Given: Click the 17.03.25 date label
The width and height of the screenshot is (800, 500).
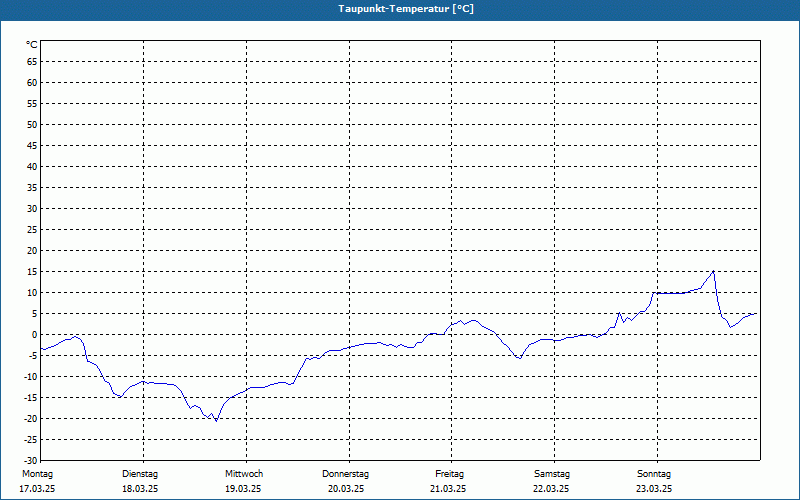Looking at the screenshot, I should (37, 489).
